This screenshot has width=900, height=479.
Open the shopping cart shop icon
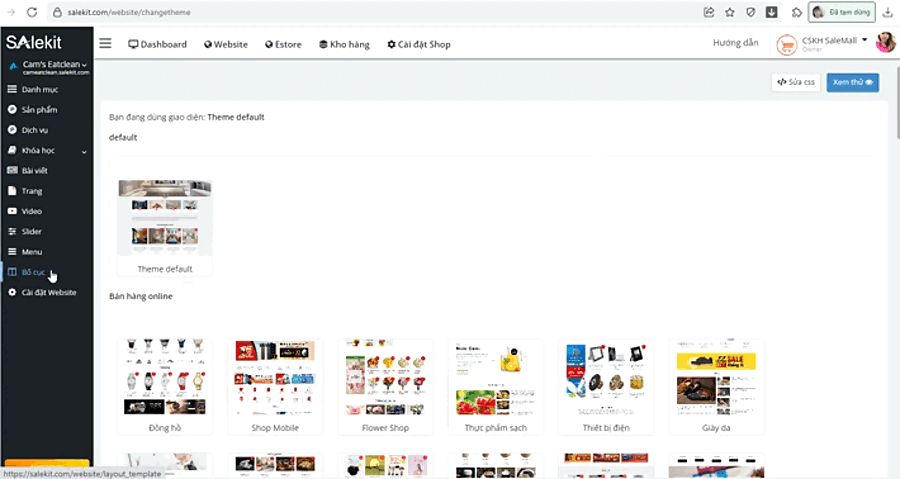786,44
